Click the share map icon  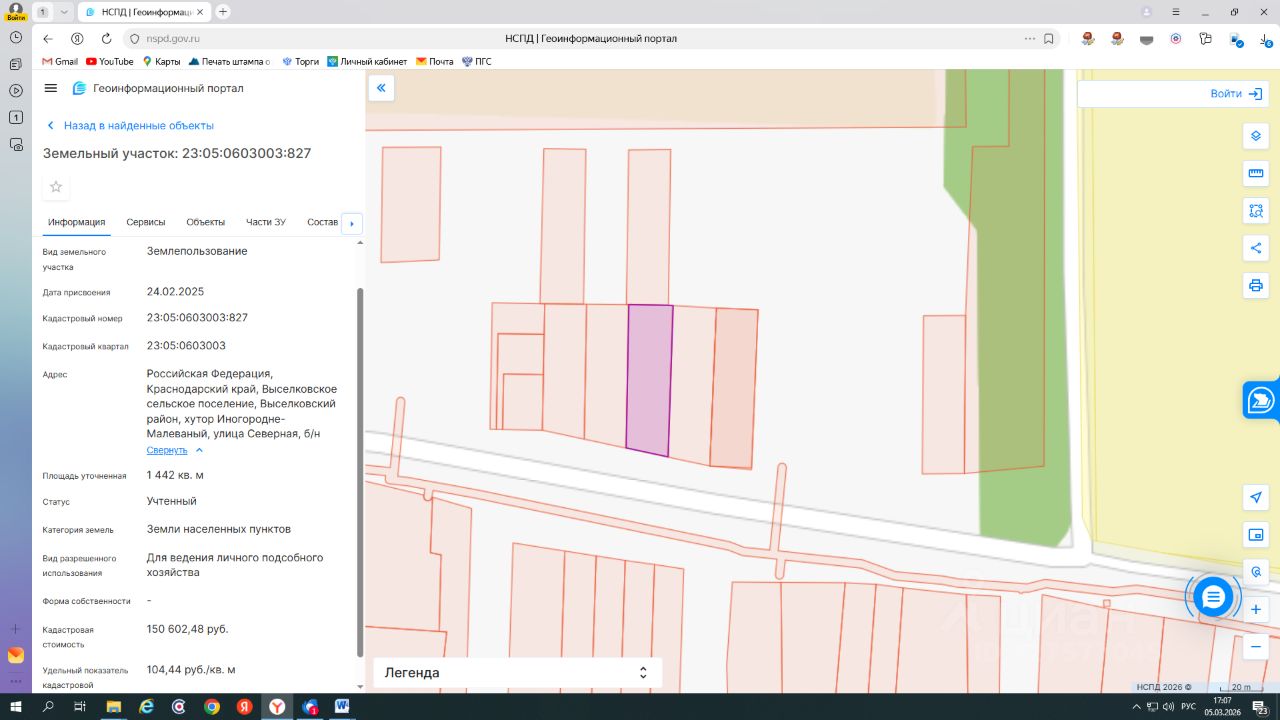click(1256, 248)
